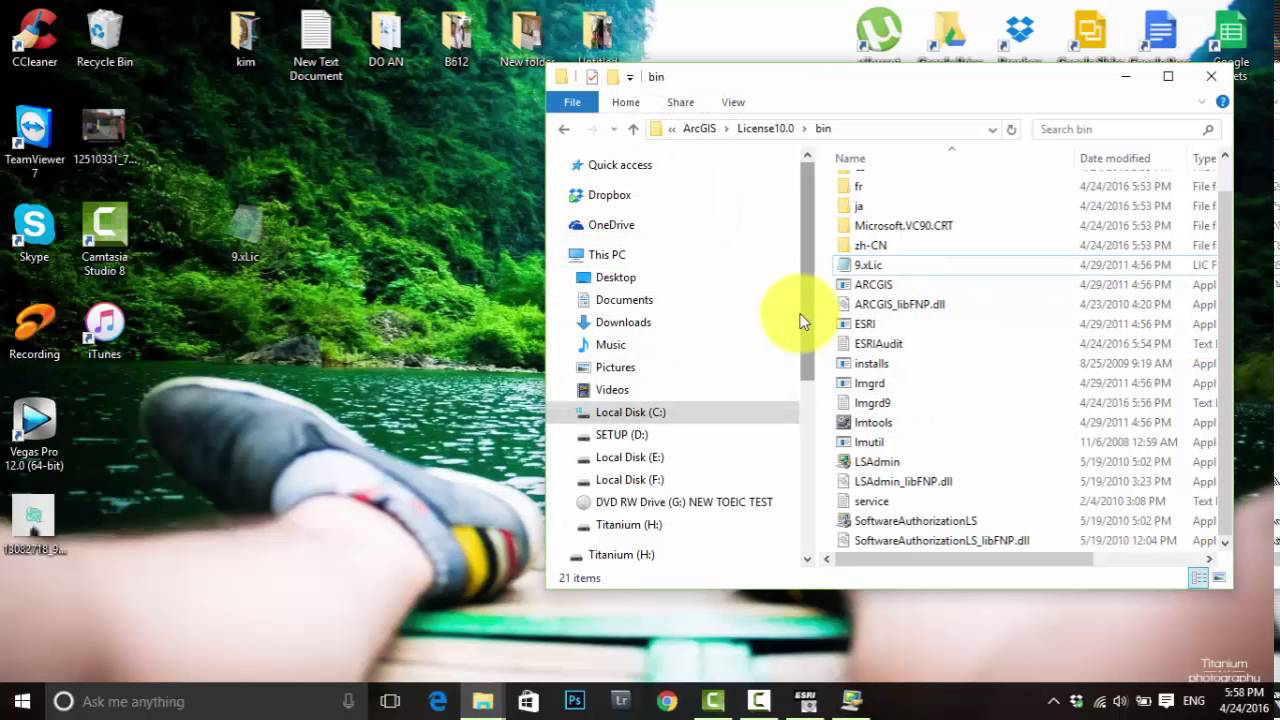Select the LSAdmin file
Viewport: 1280px width, 720px height.
(x=877, y=462)
